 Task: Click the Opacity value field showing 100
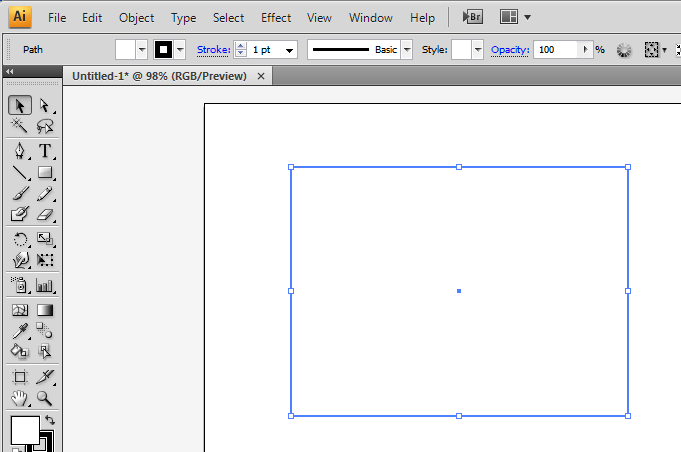(x=556, y=50)
